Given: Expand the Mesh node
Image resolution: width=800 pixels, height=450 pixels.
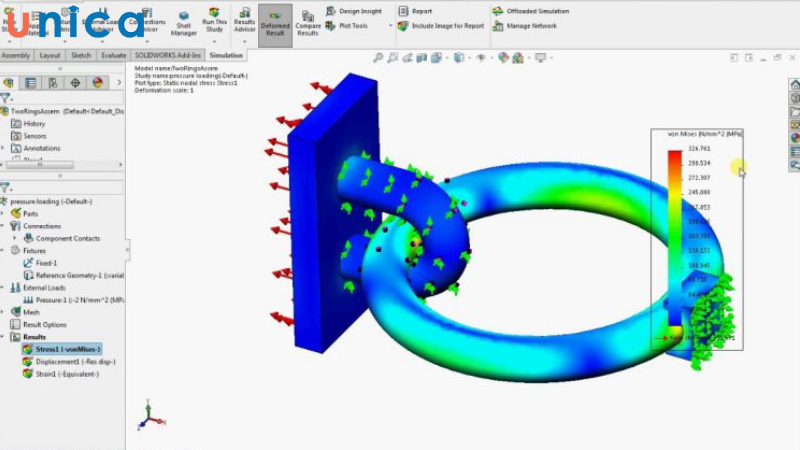Looking at the screenshot, I should click(3, 312).
